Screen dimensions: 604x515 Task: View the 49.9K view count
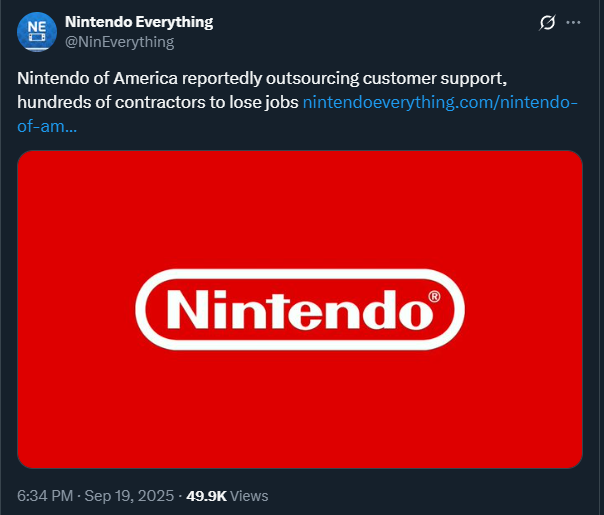(206, 496)
